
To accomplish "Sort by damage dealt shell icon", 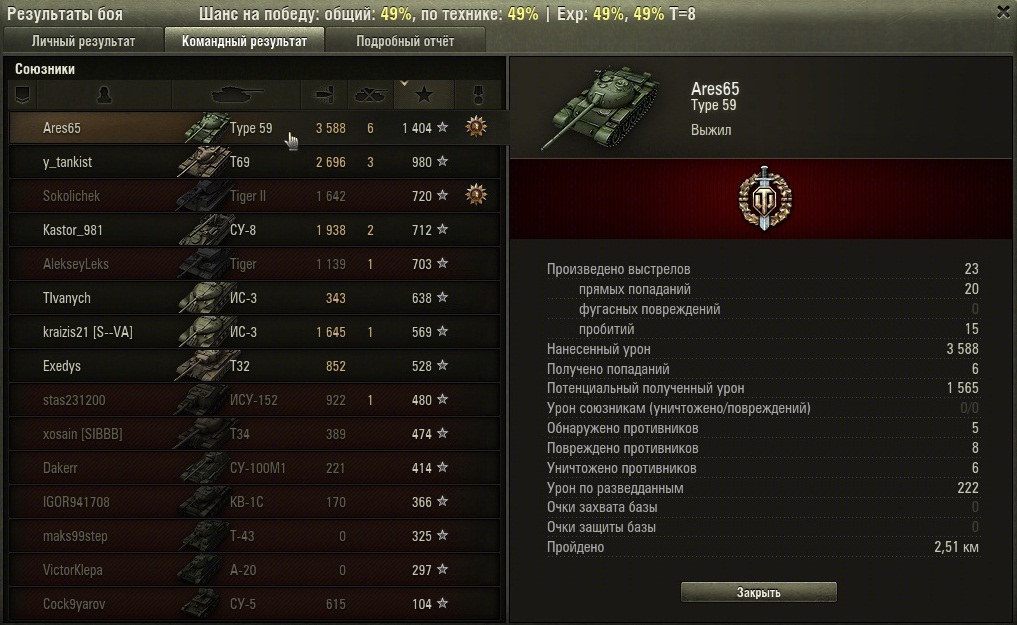I will click(324, 95).
